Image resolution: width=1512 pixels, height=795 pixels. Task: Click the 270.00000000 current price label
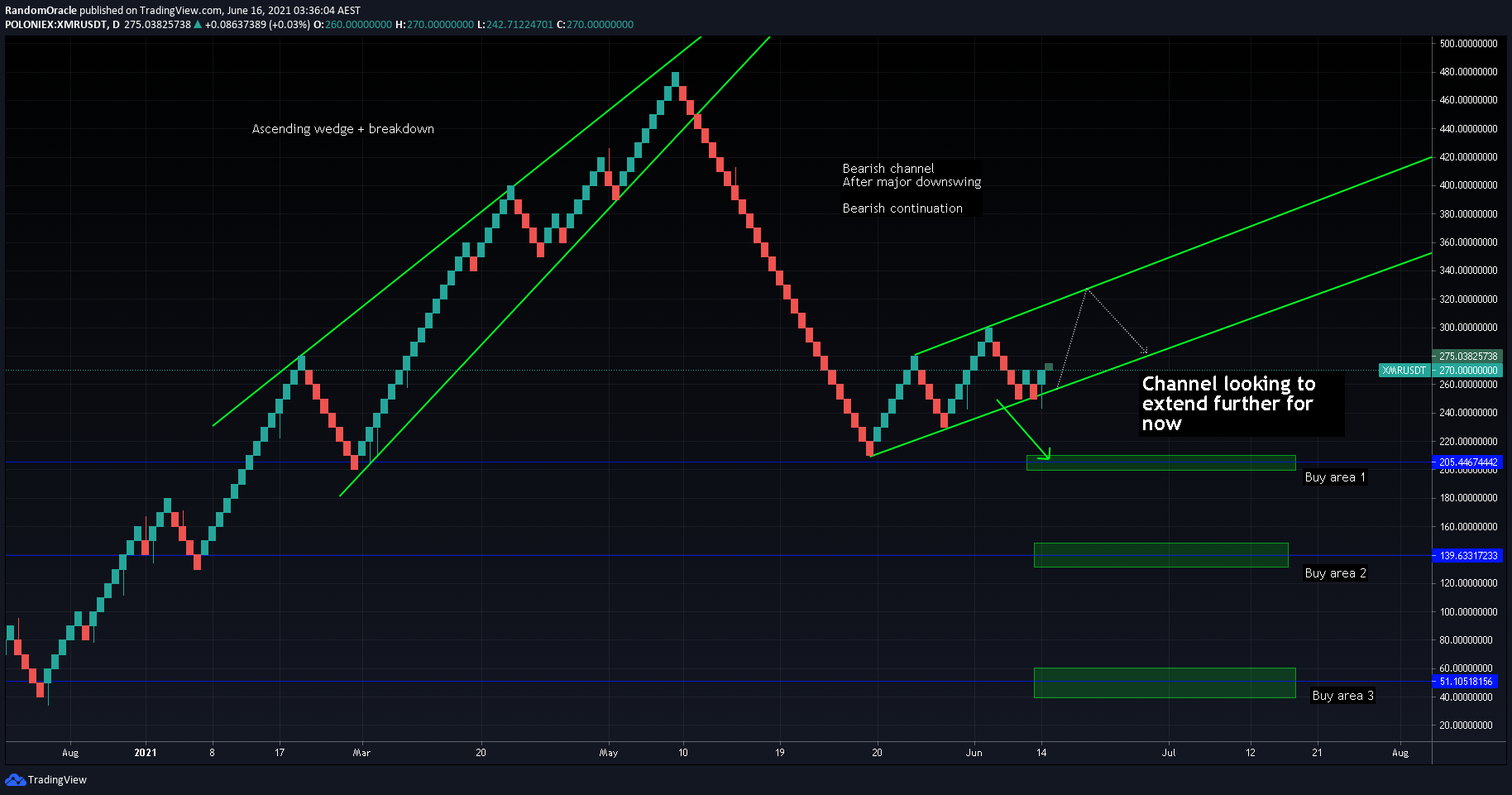click(1468, 371)
